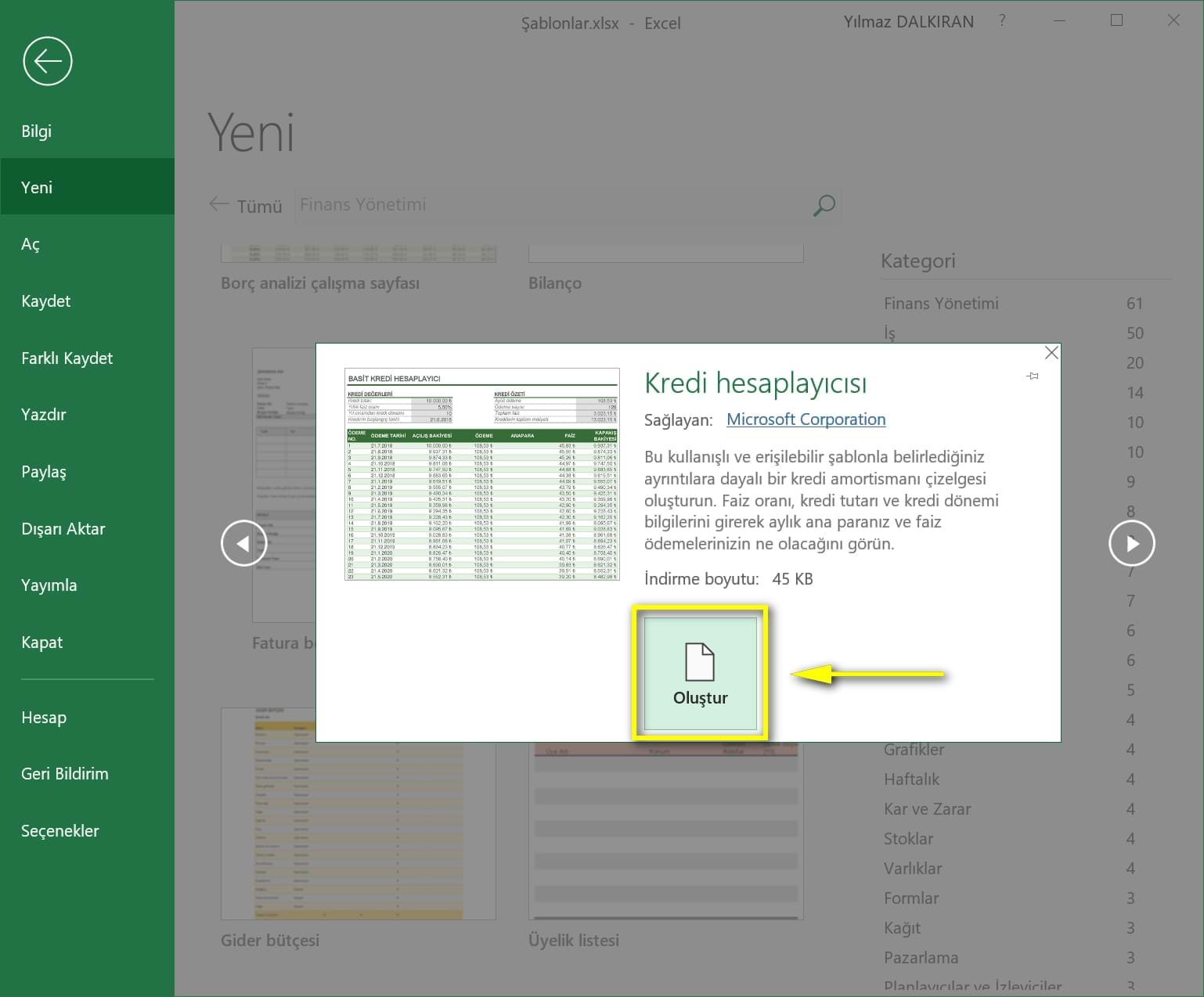
Task: Select Yeni in the sidebar
Action: [87, 187]
